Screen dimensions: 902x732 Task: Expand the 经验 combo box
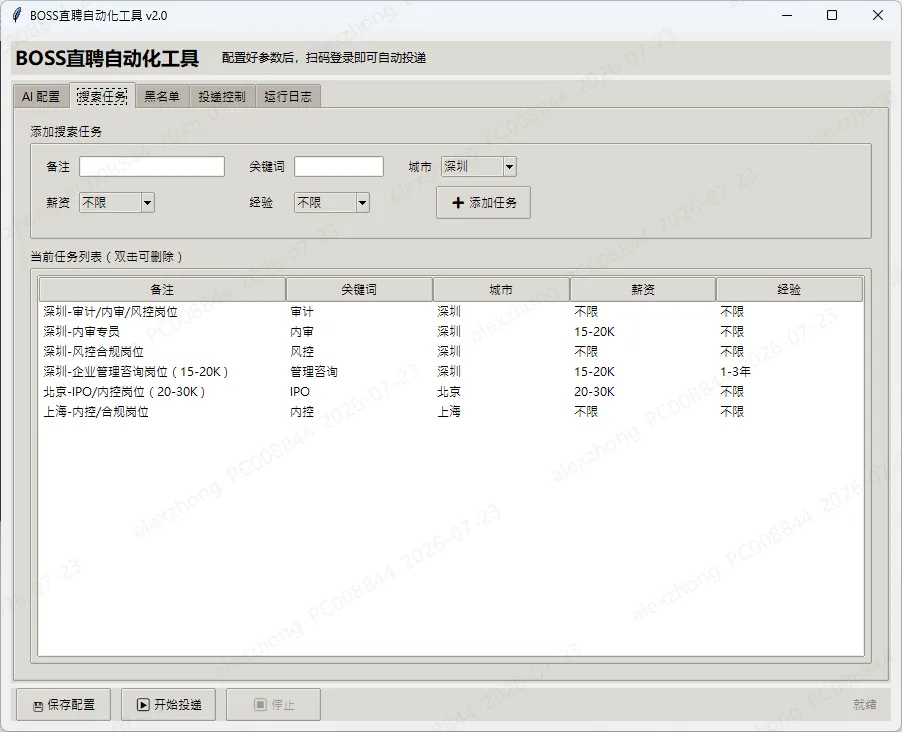tap(332, 203)
